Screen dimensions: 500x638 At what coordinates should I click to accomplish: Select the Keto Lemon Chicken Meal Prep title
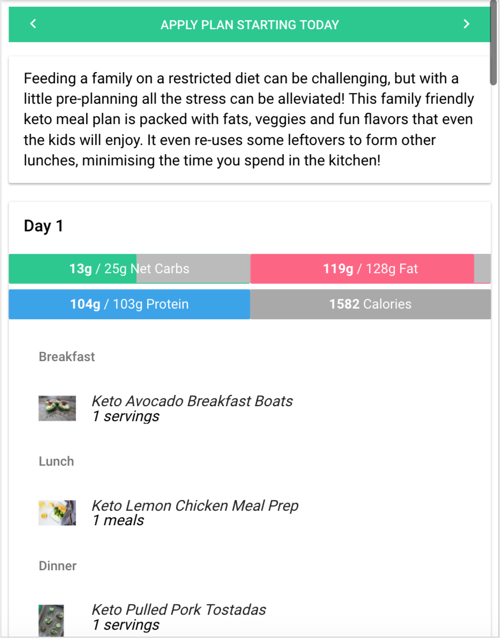195,505
